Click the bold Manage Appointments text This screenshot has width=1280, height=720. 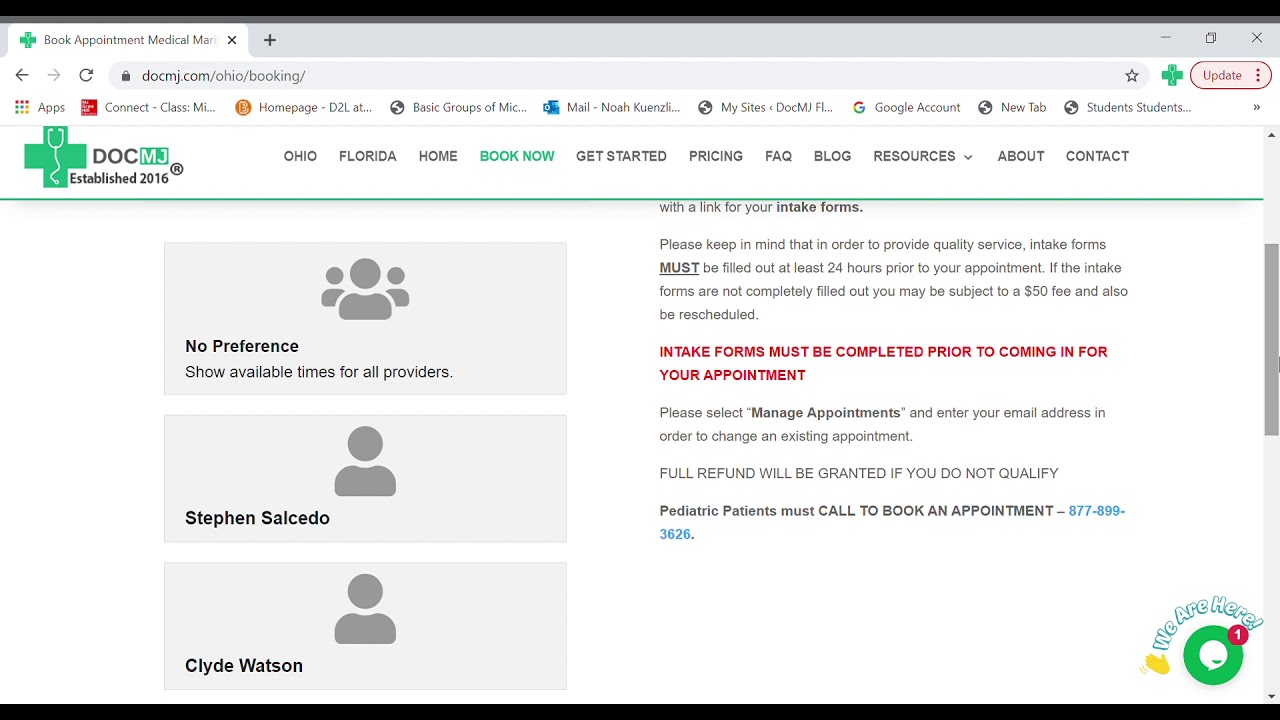coord(826,412)
